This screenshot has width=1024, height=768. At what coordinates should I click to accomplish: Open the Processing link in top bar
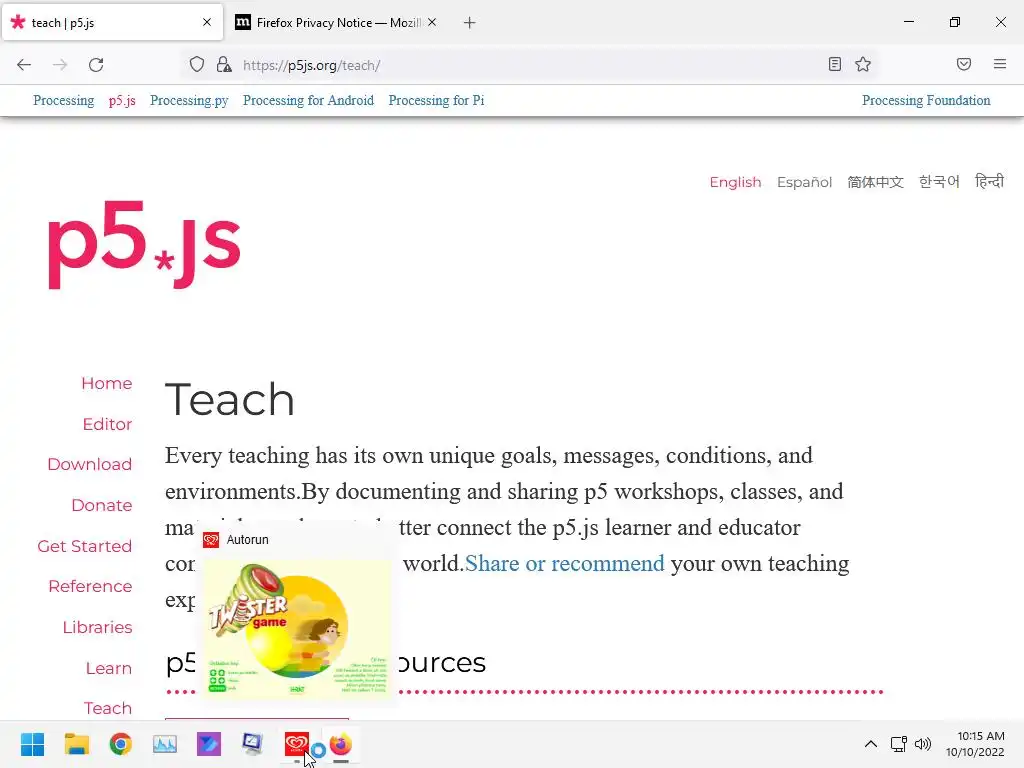click(63, 100)
